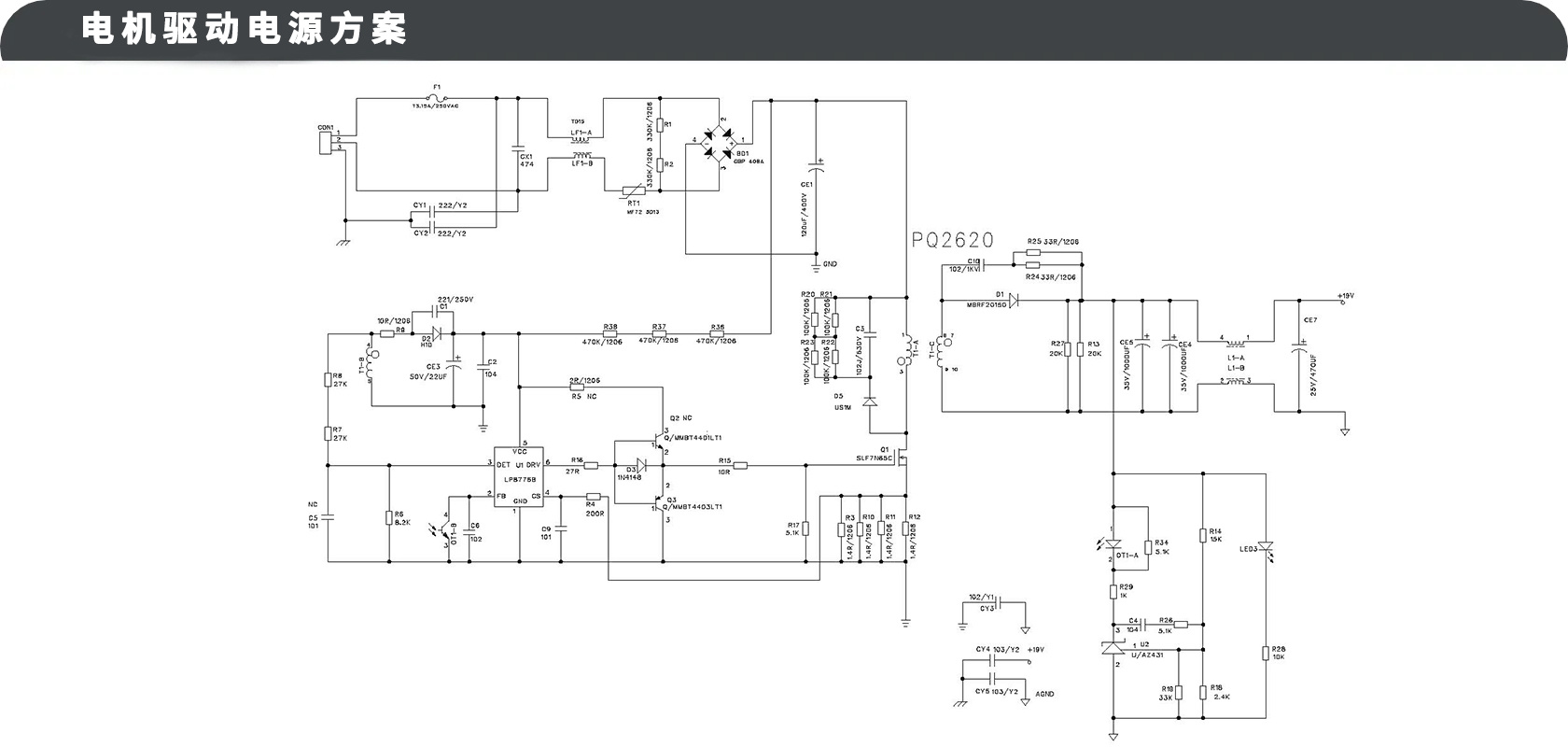Click the 120uF/400V value text
The width and height of the screenshot is (1568, 747).
[x=805, y=216]
